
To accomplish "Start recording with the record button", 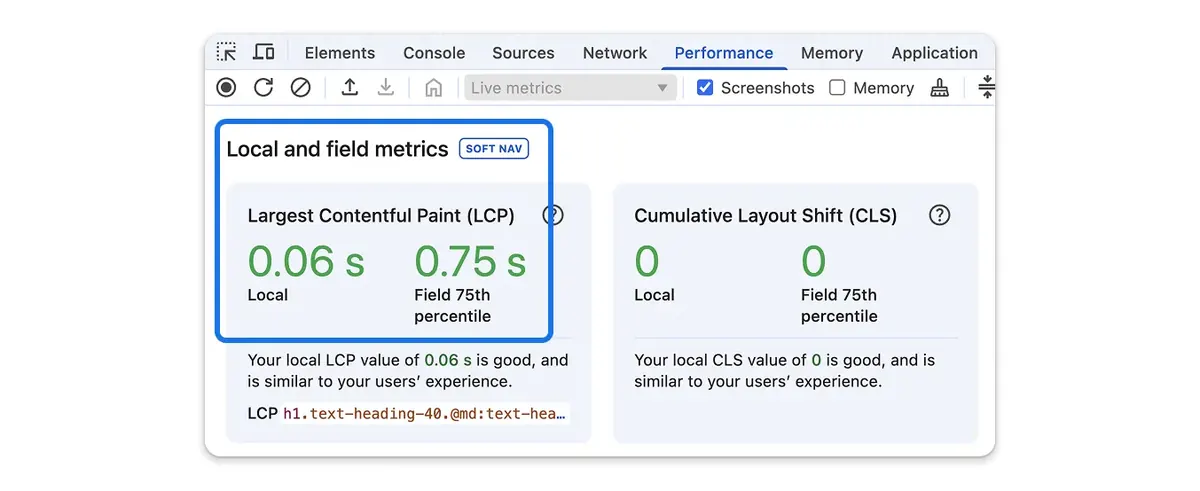I will coord(226,88).
